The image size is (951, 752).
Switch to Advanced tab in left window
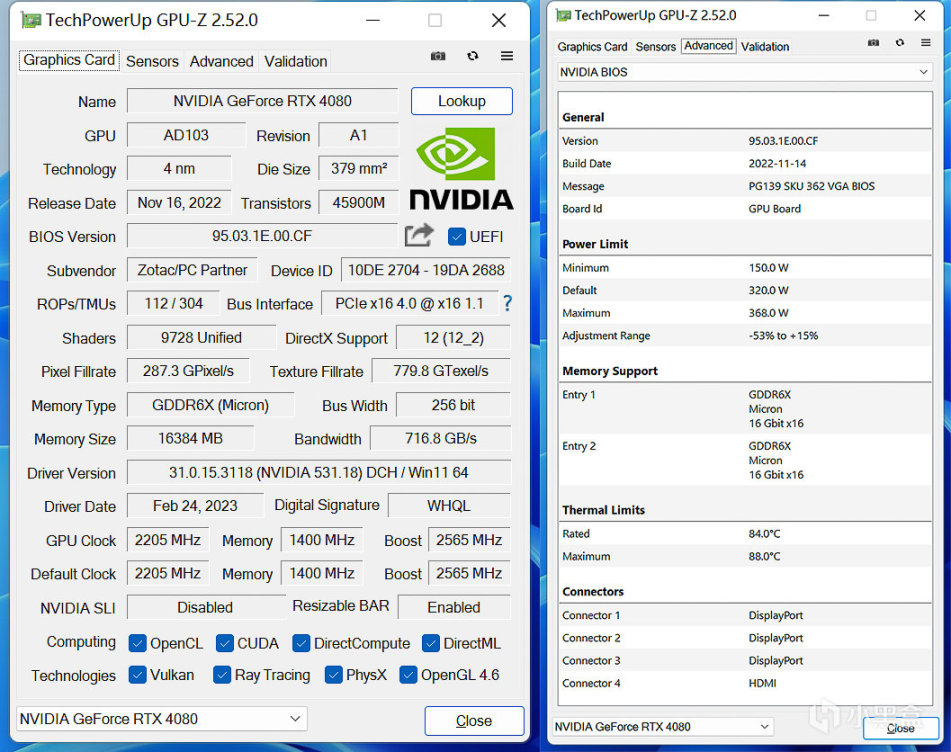click(221, 61)
